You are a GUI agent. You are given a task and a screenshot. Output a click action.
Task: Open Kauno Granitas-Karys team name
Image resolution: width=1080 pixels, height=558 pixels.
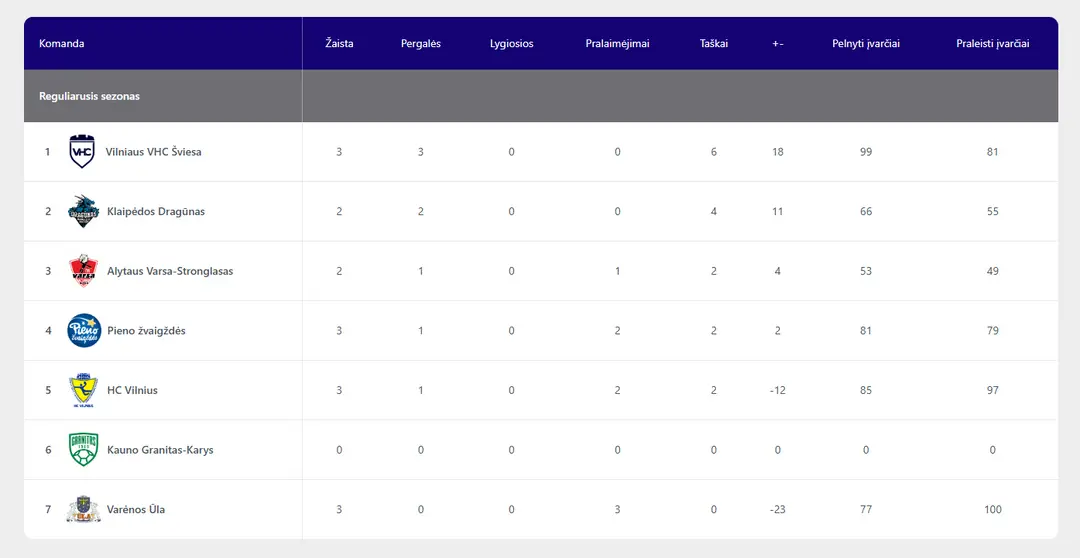point(160,450)
